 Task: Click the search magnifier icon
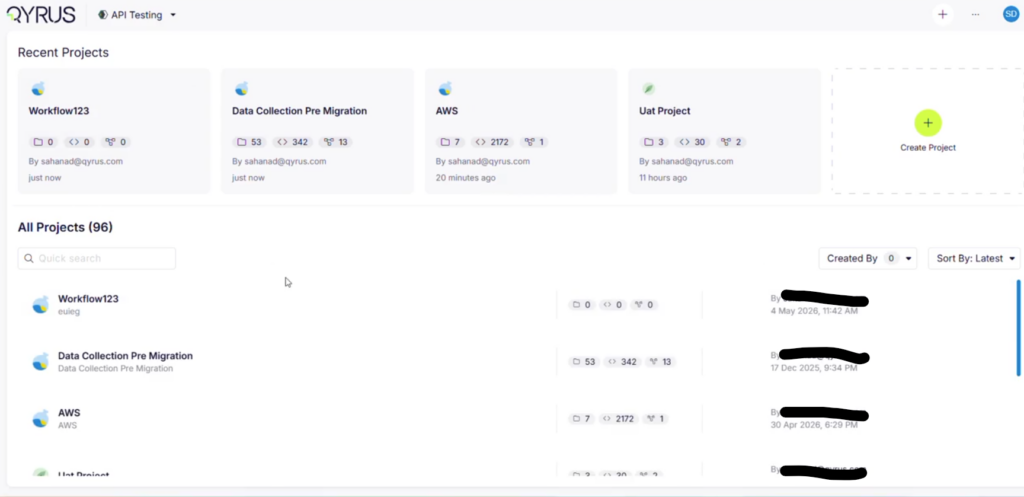[29, 258]
